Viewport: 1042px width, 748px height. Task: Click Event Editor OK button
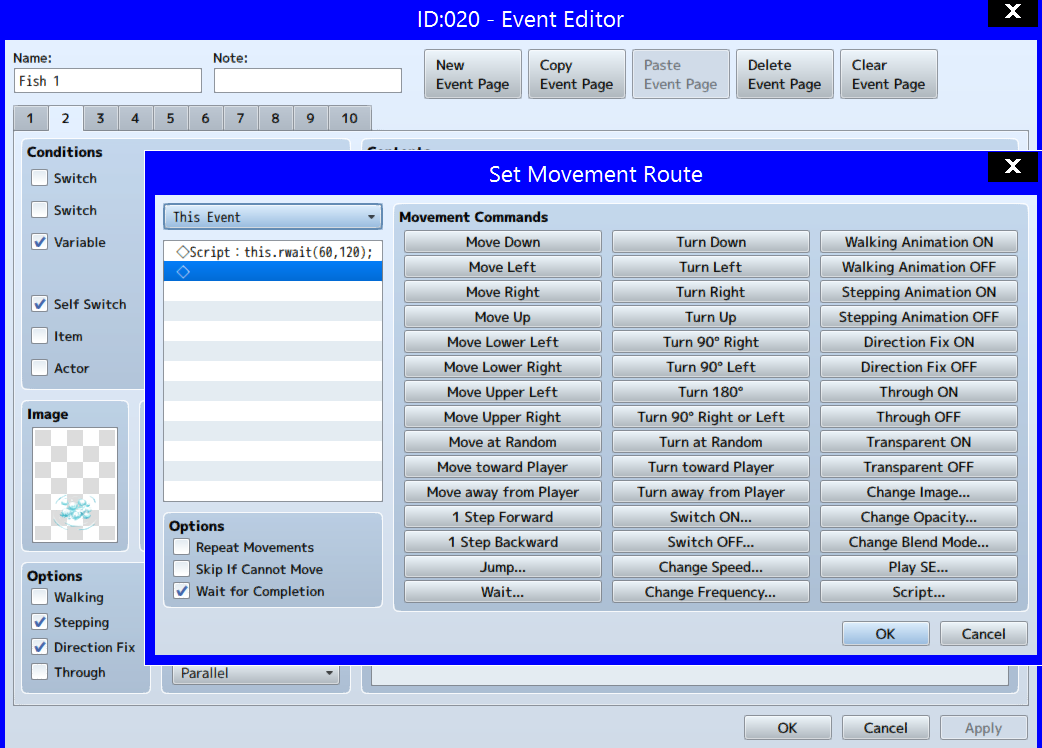(787, 728)
